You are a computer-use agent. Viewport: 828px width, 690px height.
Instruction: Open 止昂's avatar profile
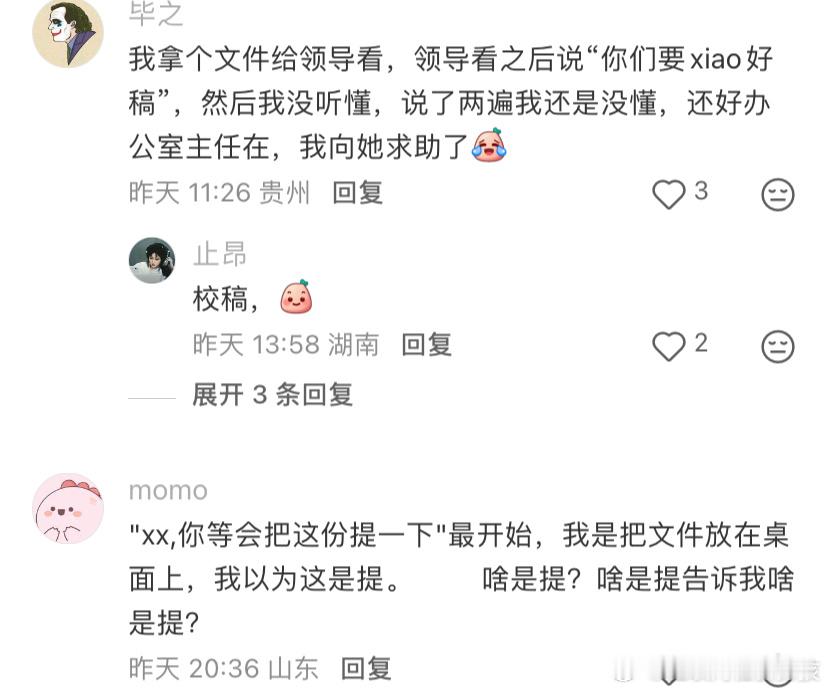point(152,260)
